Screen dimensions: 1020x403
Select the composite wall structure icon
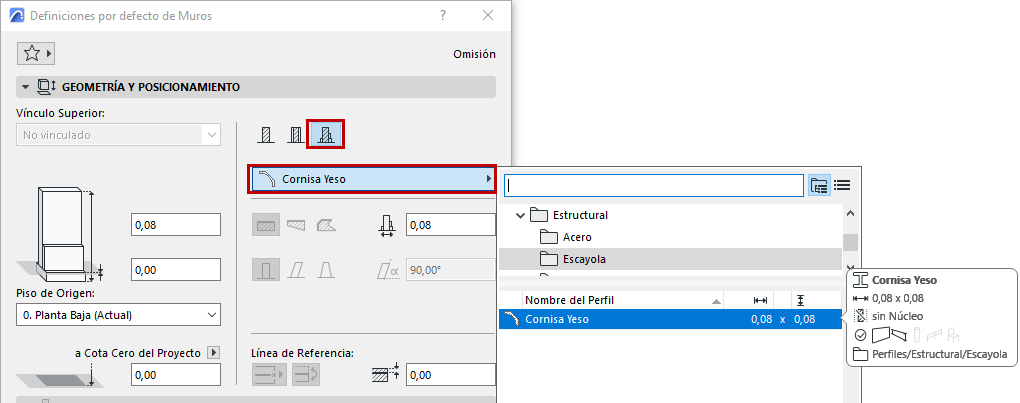[x=295, y=134]
